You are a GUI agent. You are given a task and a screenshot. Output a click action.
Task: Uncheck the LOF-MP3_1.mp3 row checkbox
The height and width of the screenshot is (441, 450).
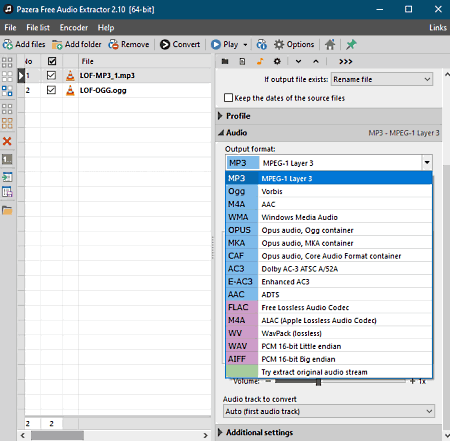click(51, 75)
